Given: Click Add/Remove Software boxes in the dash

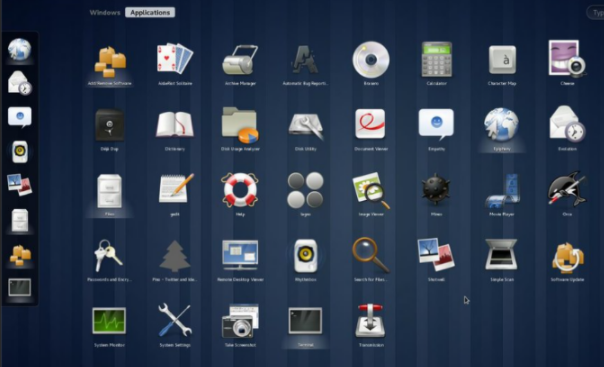Looking at the screenshot, I should point(20,256).
